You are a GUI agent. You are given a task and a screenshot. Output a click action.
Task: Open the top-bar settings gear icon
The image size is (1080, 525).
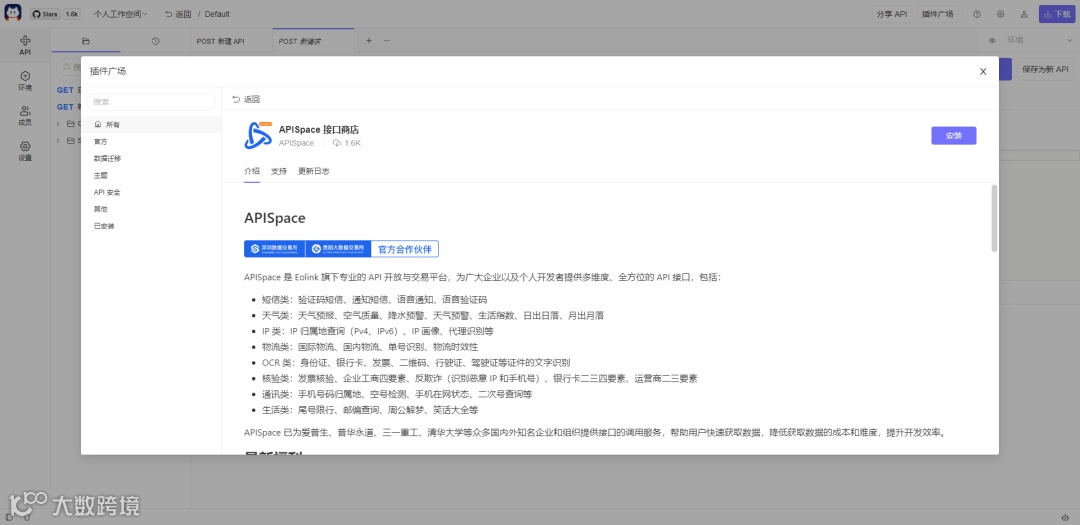point(1001,14)
